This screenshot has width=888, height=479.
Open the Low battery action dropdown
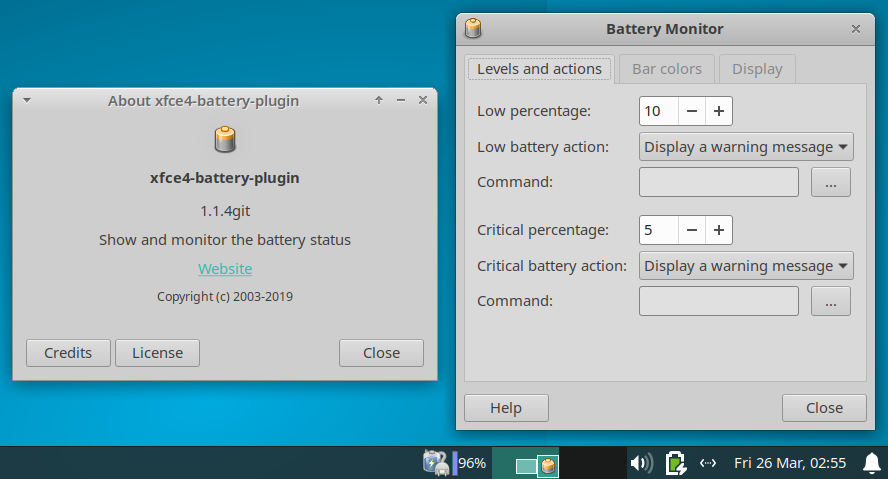click(746, 147)
